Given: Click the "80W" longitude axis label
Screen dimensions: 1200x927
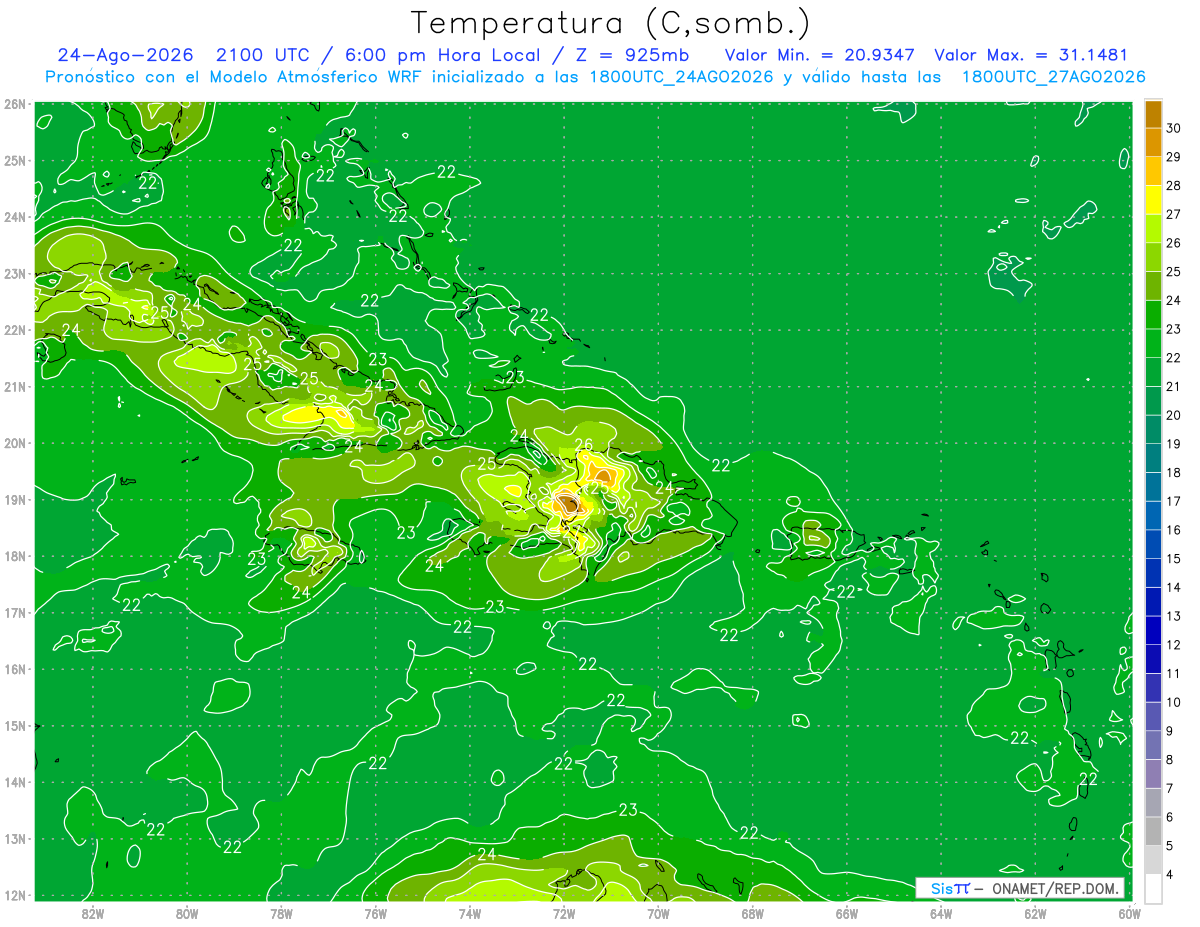Looking at the screenshot, I should pos(187,912).
